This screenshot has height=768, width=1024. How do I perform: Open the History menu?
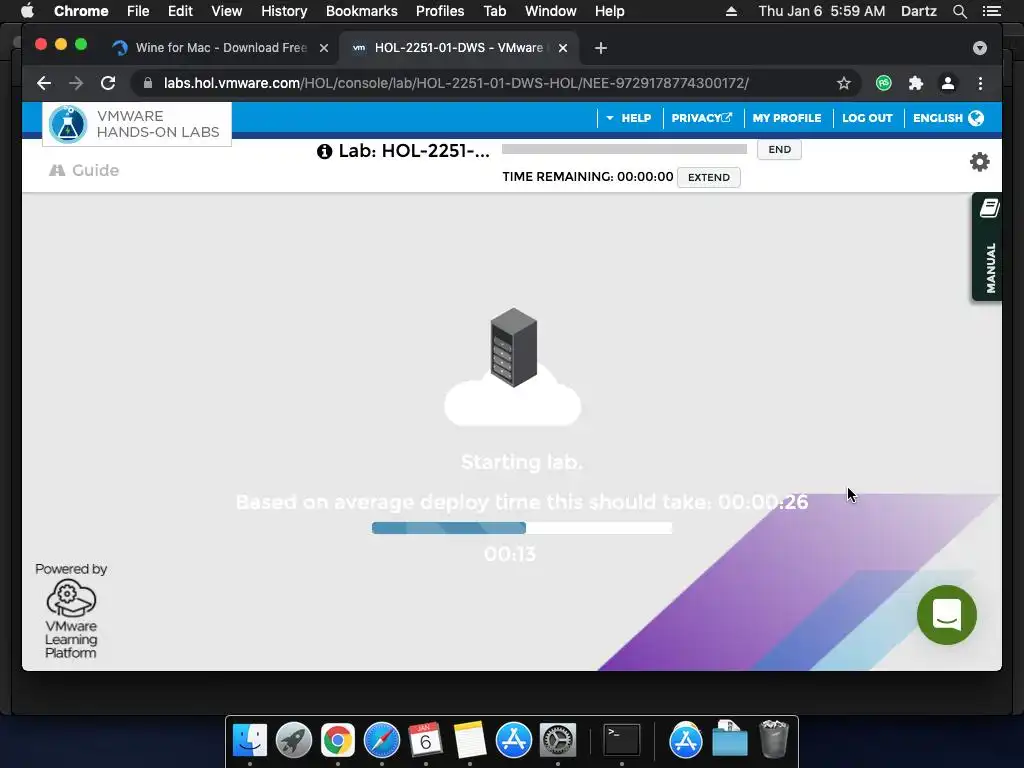click(284, 11)
